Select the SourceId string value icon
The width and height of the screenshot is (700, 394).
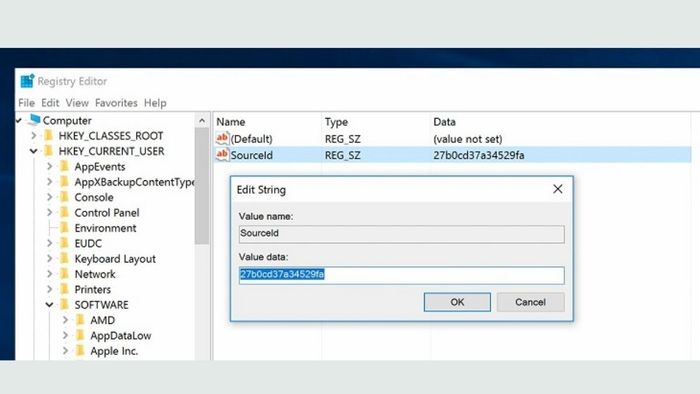pyautogui.click(x=222, y=154)
